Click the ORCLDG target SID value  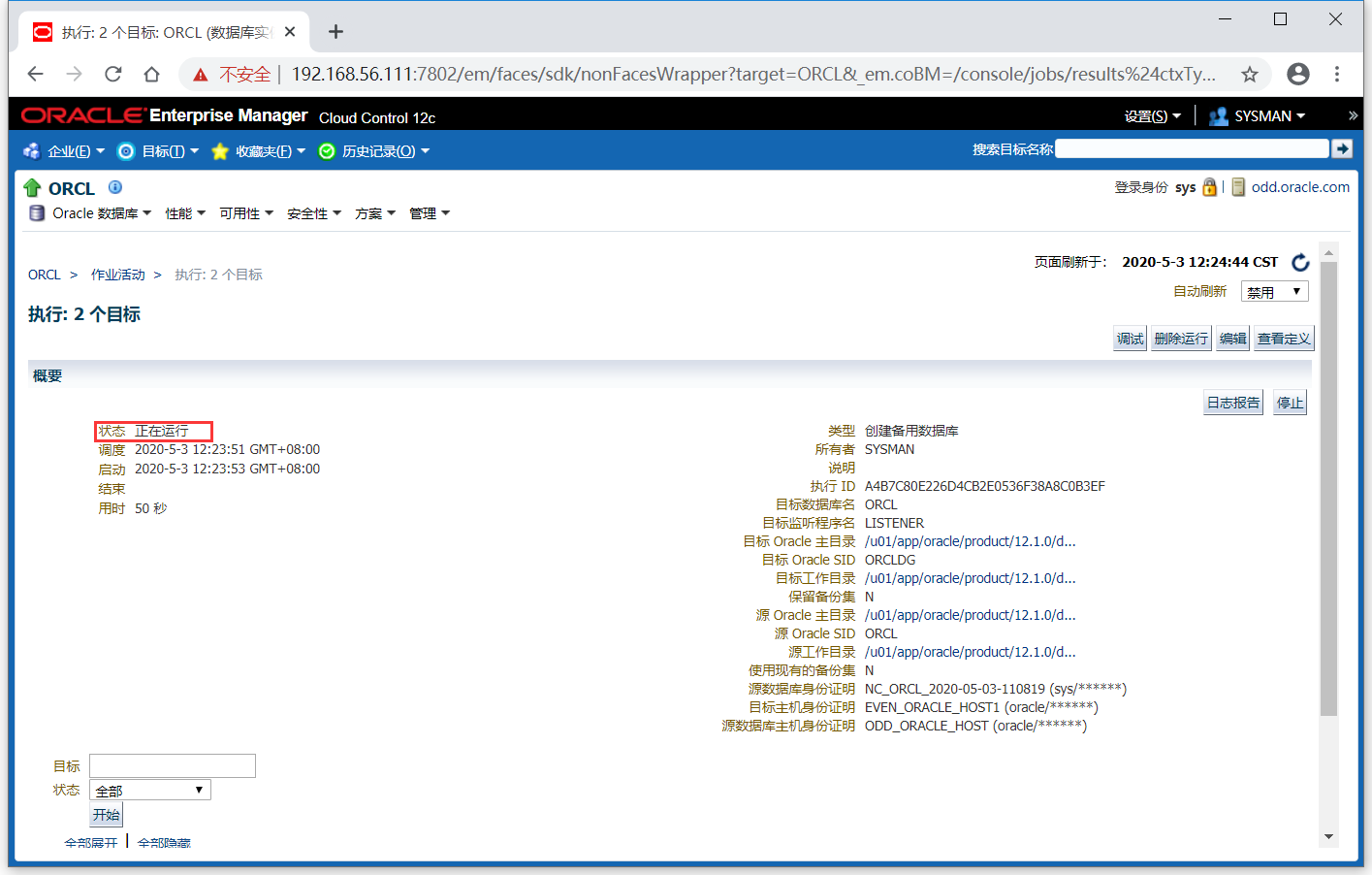coord(890,560)
